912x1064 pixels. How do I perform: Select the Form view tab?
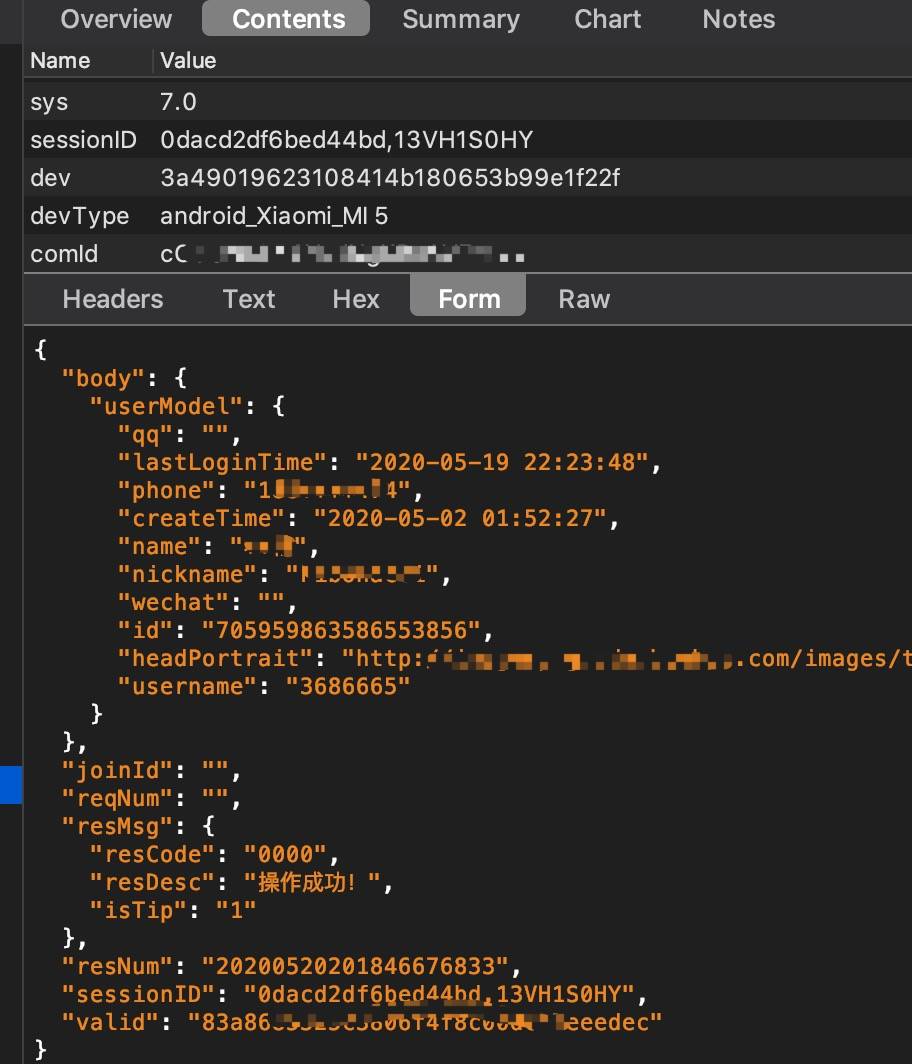pyautogui.click(x=469, y=299)
